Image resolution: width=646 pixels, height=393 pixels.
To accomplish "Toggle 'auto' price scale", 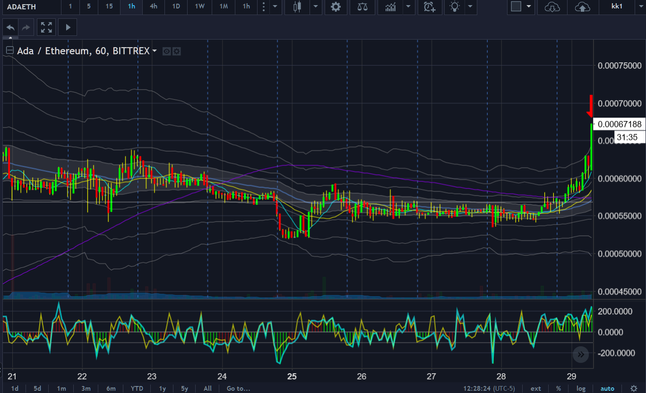I will point(607,388).
